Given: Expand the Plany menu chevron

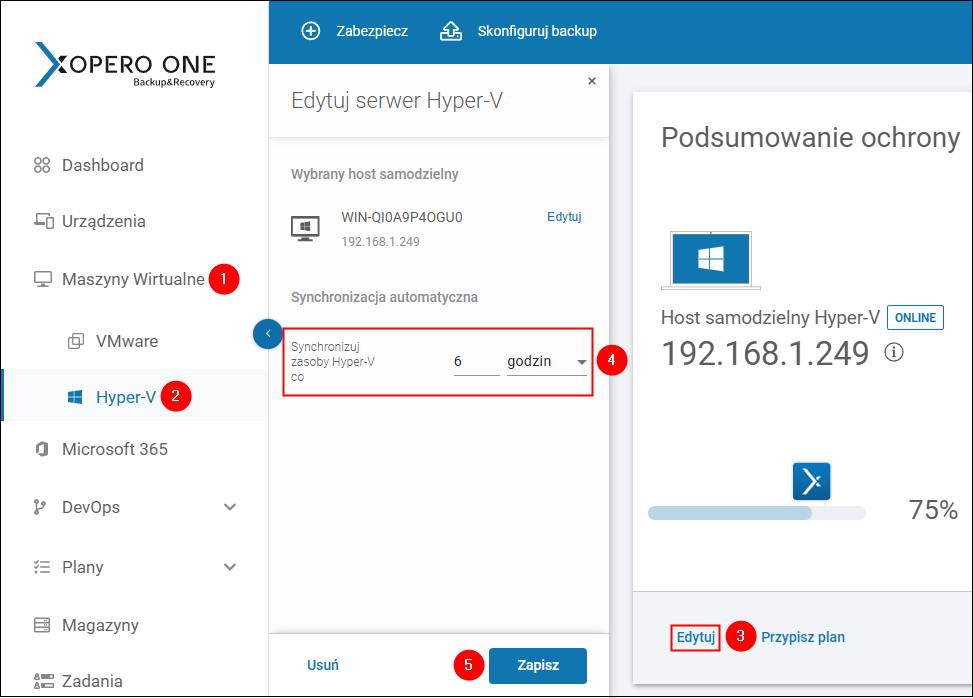Looking at the screenshot, I should coord(230,566).
